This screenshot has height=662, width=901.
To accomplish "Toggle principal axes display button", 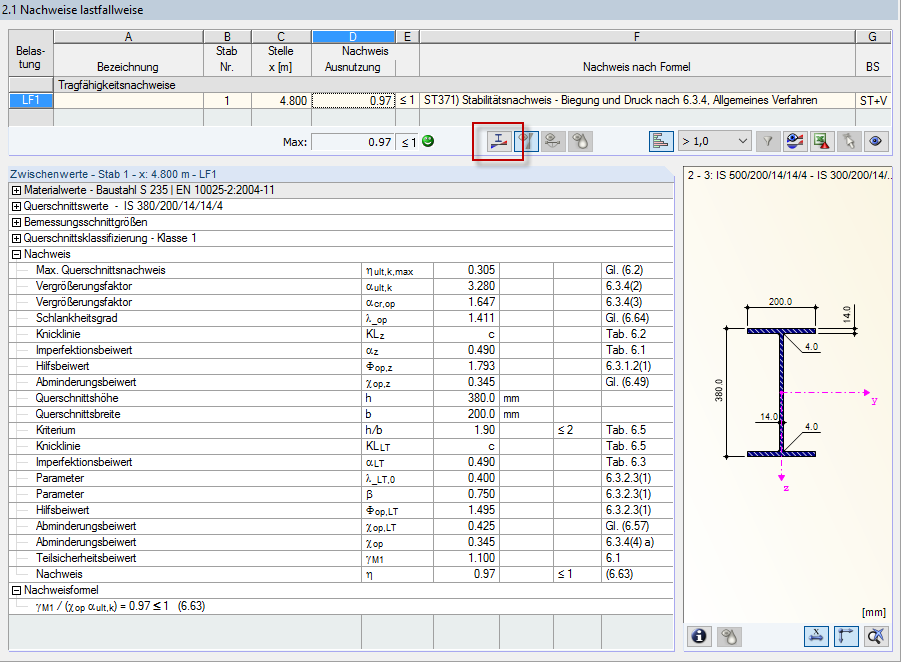I will coord(847,635).
